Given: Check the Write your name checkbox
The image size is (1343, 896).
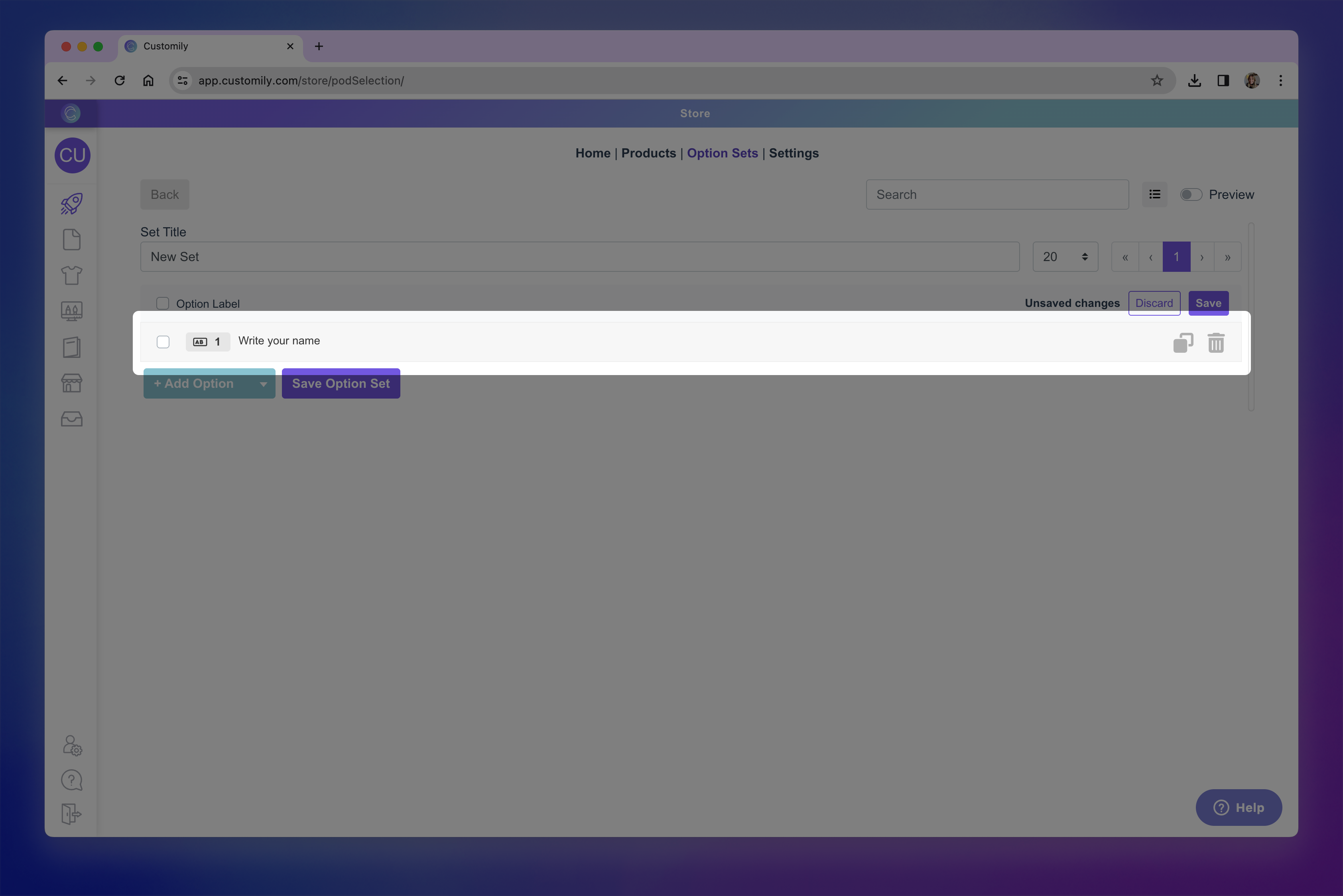Looking at the screenshot, I should tap(163, 342).
